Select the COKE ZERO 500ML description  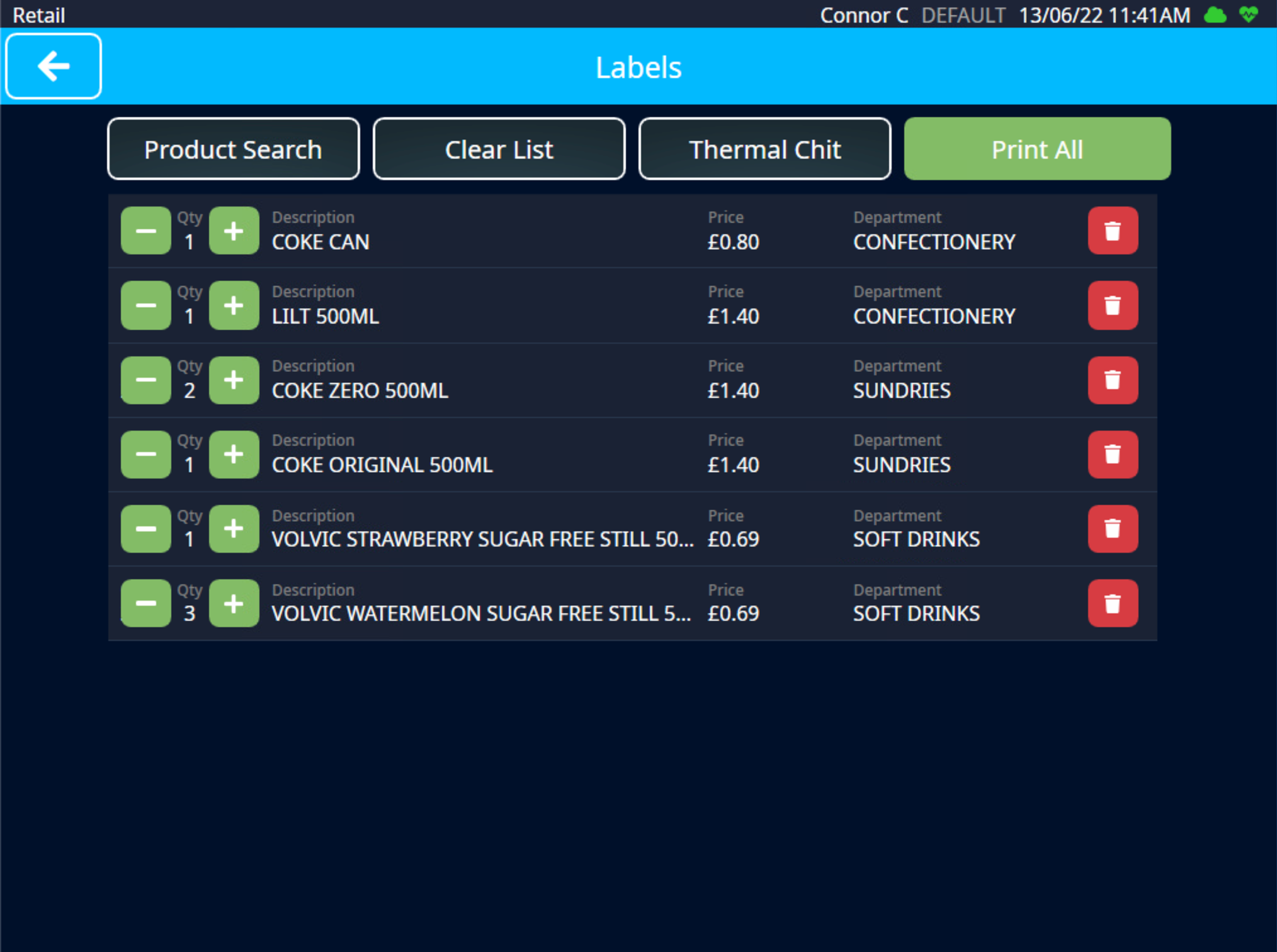(x=360, y=390)
